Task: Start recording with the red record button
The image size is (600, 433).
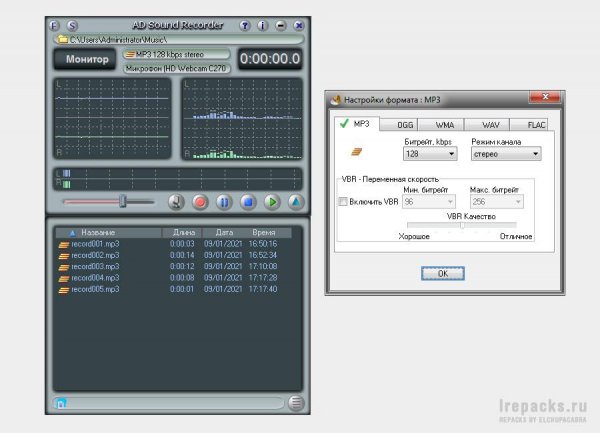Action: pyautogui.click(x=200, y=202)
